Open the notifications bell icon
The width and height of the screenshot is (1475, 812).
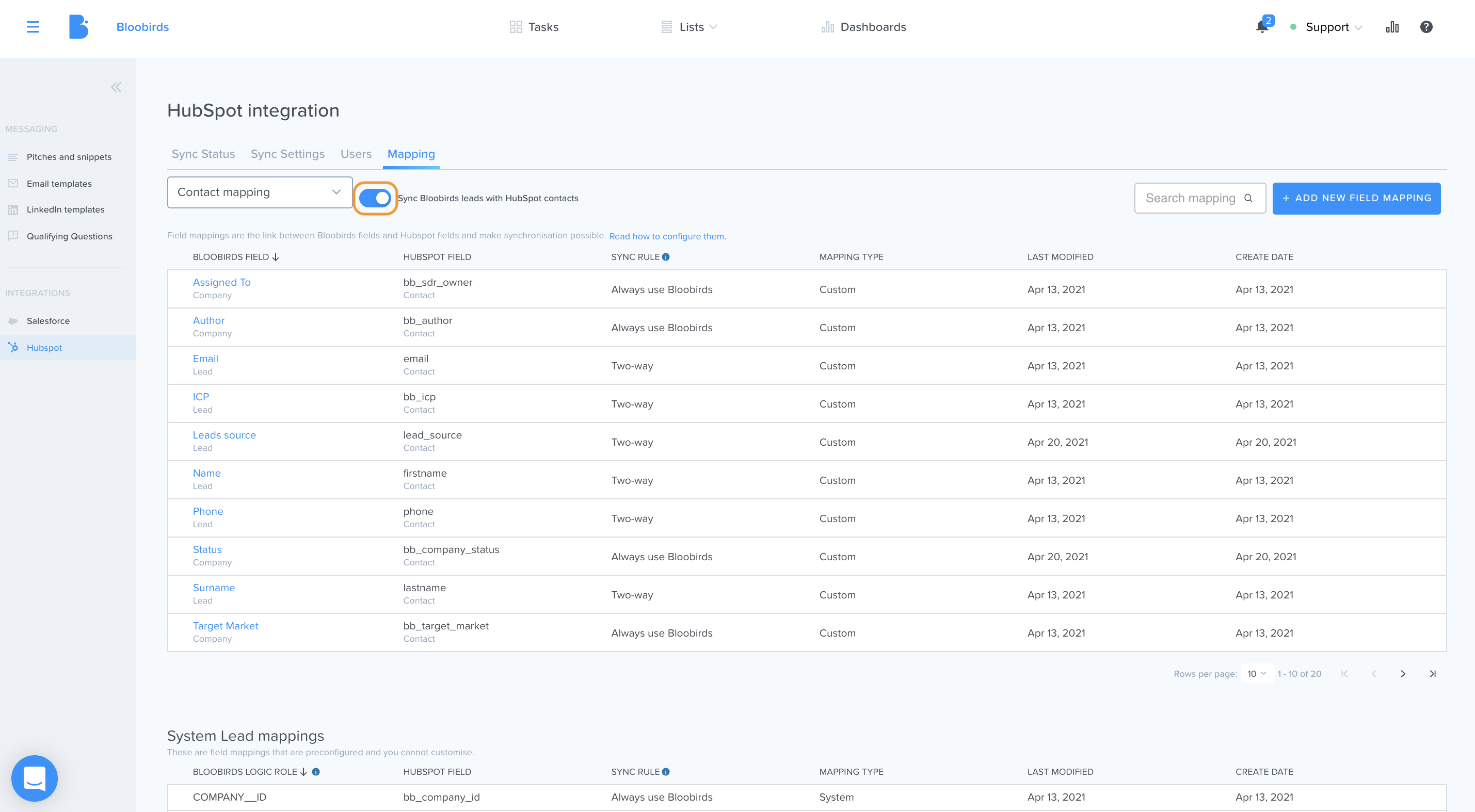coord(1261,27)
